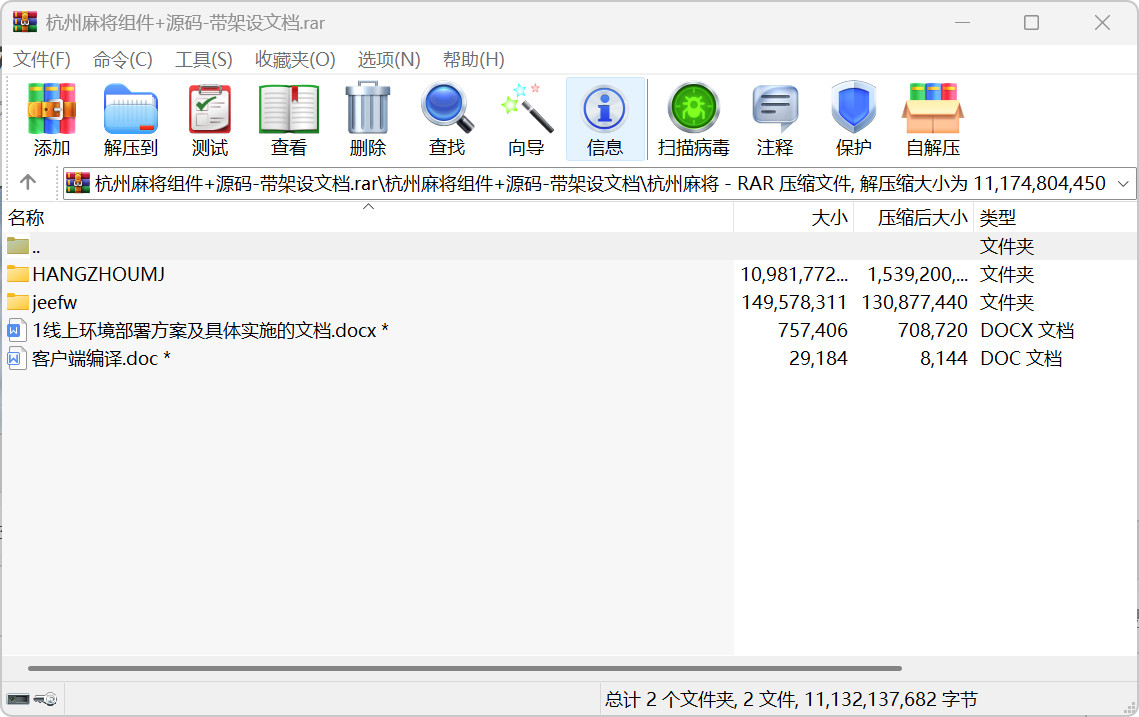Open the 命令(C) menu
The height and width of the screenshot is (717, 1139).
122,60
